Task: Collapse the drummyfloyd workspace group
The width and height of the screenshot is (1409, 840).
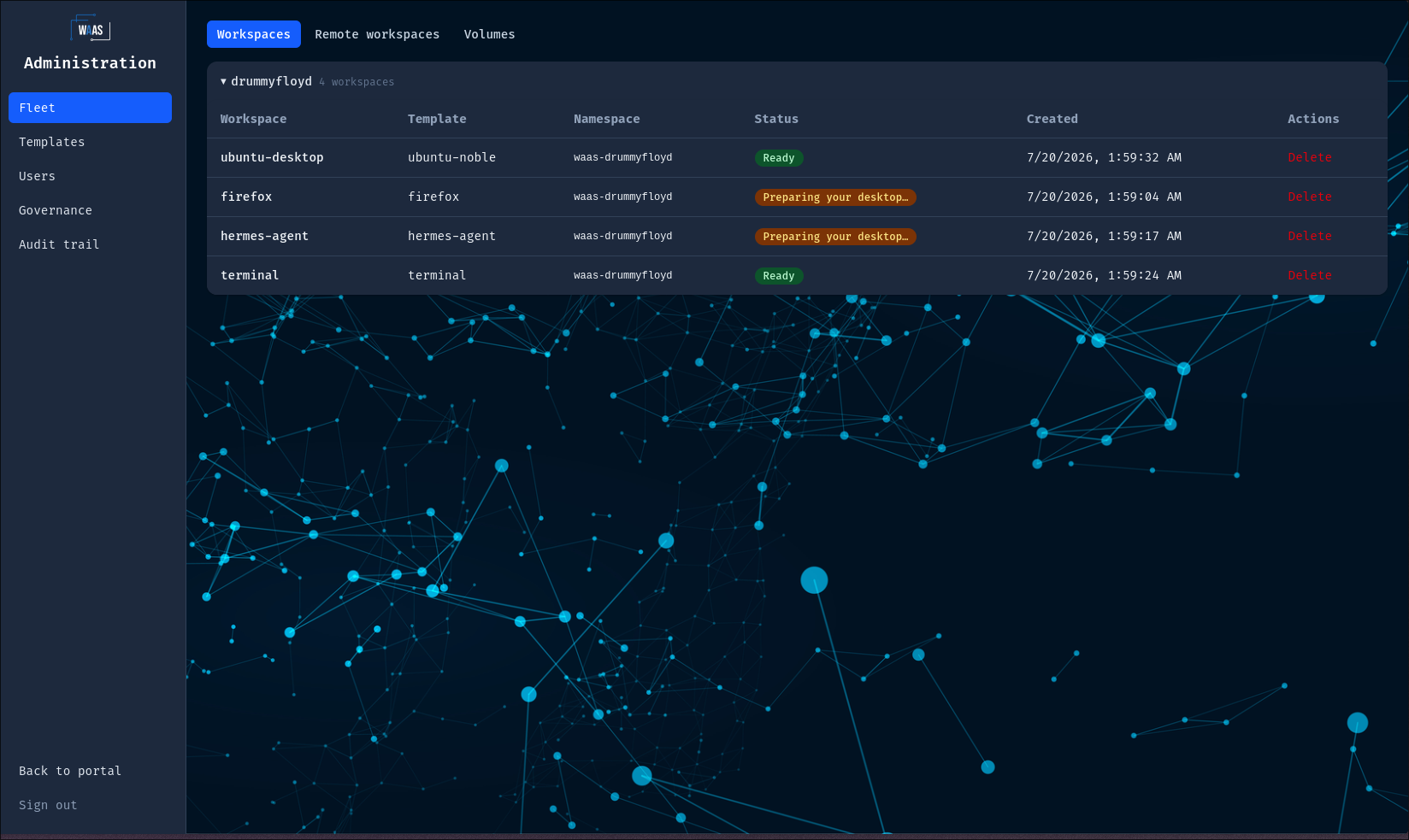Action: (223, 82)
